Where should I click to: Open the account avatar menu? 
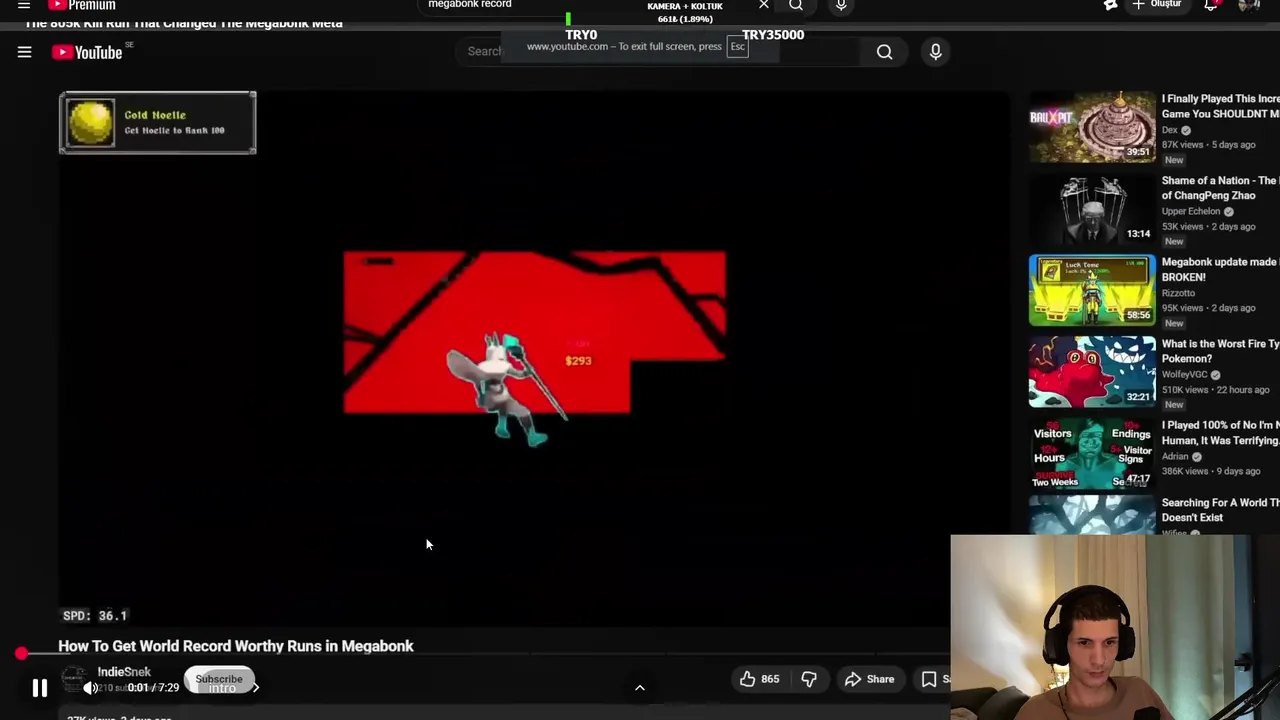pos(1249,5)
